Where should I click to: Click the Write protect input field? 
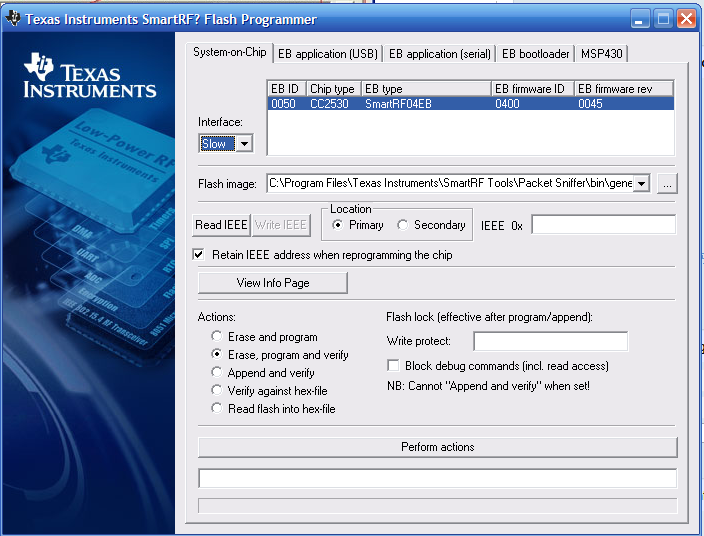551,341
